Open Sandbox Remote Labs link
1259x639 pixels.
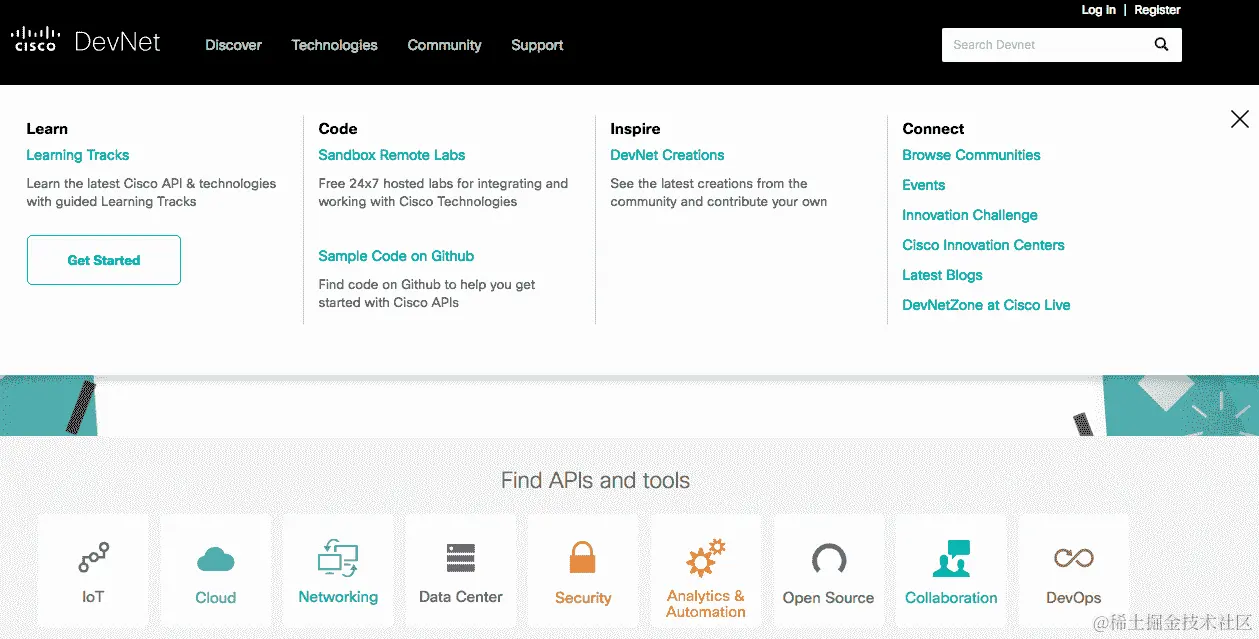tap(391, 155)
